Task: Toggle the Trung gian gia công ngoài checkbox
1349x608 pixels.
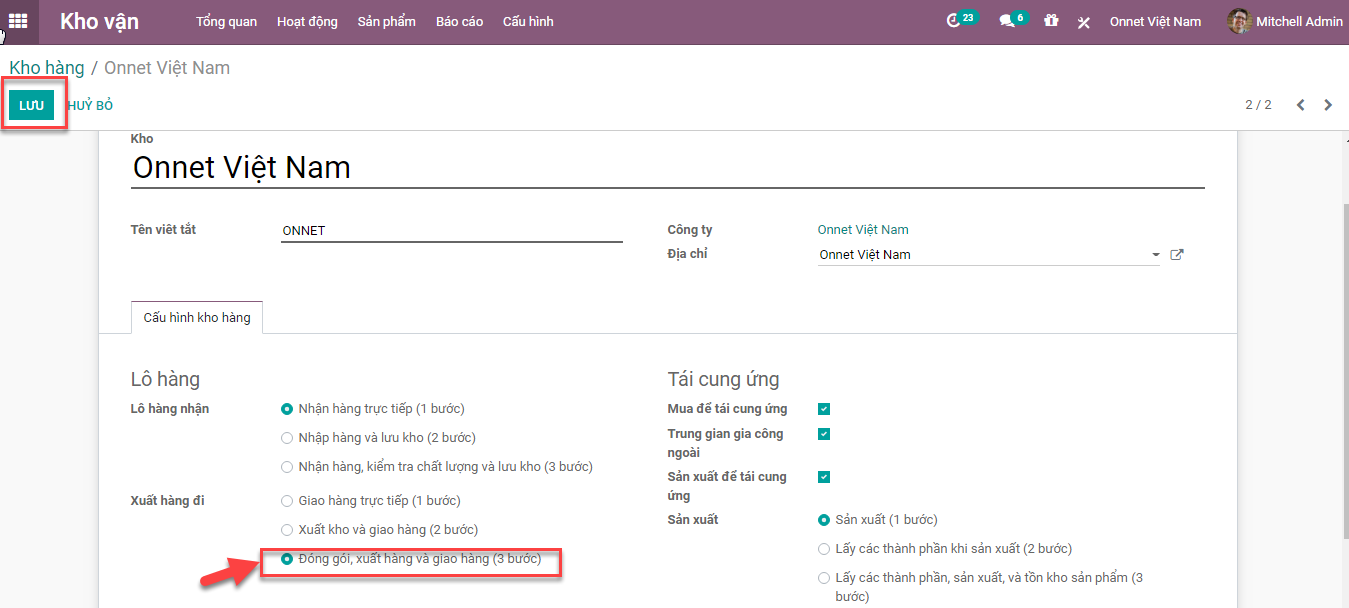Action: coord(824,434)
